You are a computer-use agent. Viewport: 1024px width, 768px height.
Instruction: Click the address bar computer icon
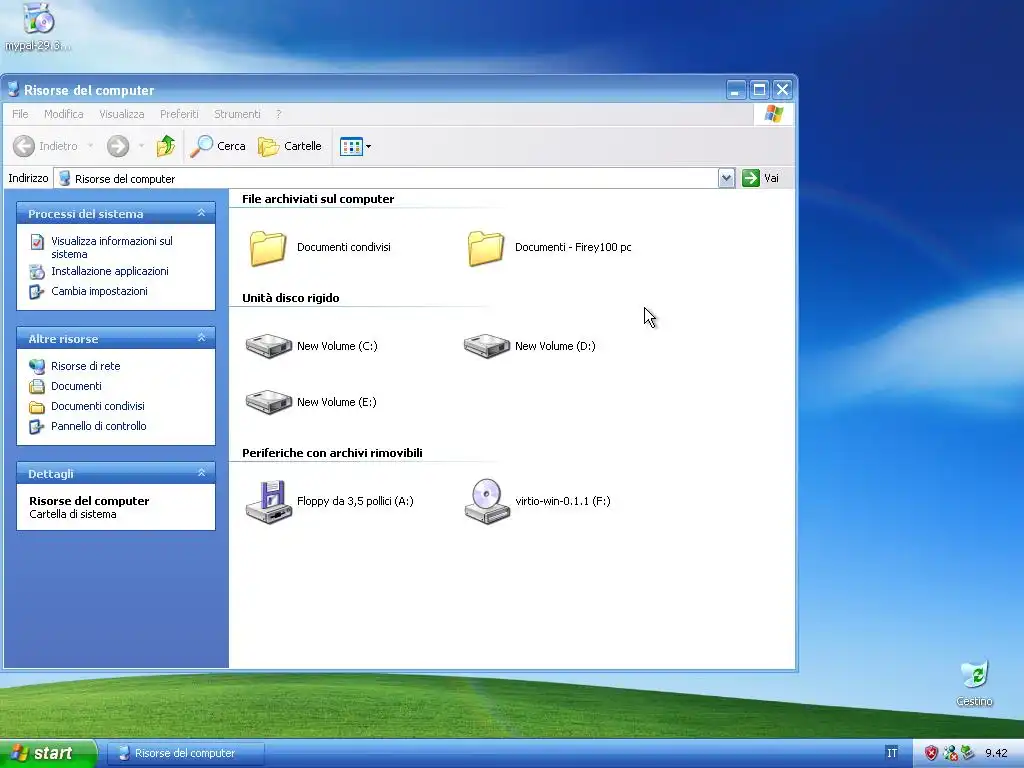point(64,178)
